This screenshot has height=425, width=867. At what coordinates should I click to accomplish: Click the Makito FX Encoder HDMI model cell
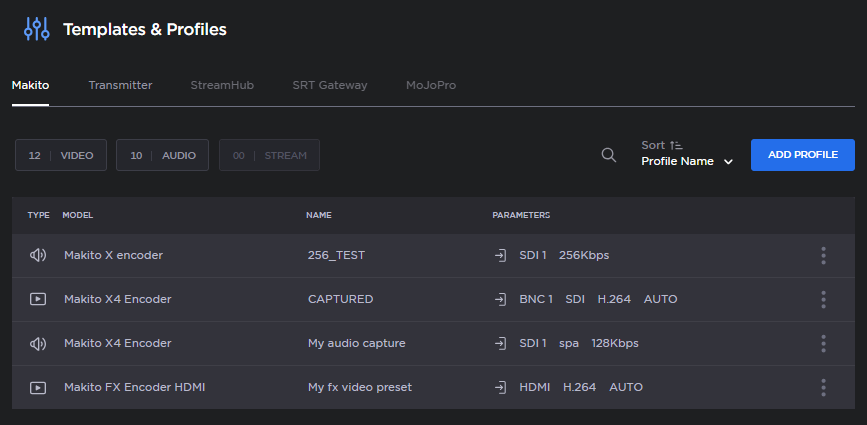coord(134,387)
